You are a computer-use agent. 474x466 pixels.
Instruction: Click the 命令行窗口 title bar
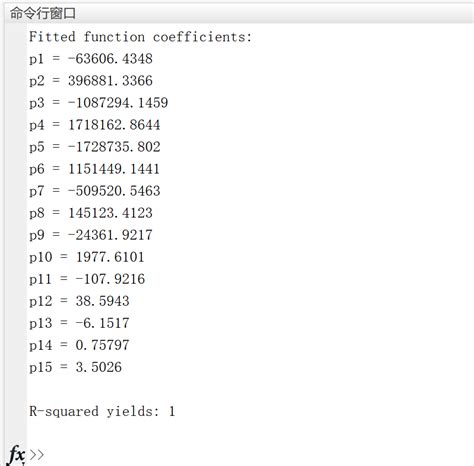tap(239, 14)
